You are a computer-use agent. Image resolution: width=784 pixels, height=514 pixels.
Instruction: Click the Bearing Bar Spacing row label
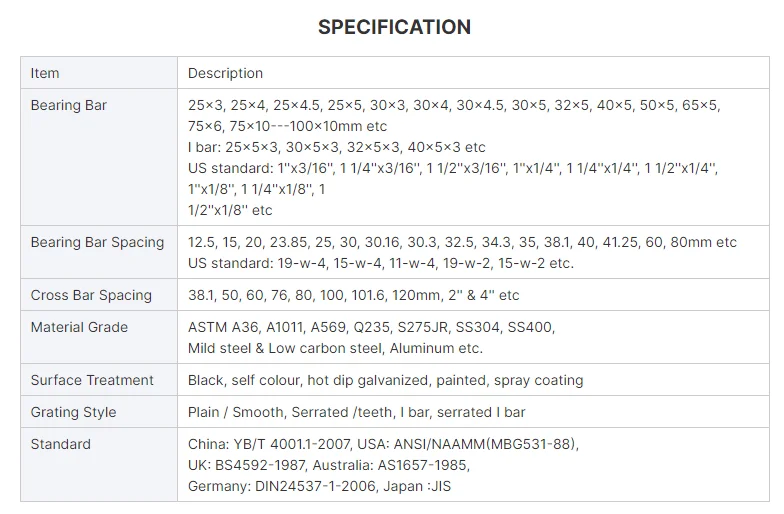[97, 242]
